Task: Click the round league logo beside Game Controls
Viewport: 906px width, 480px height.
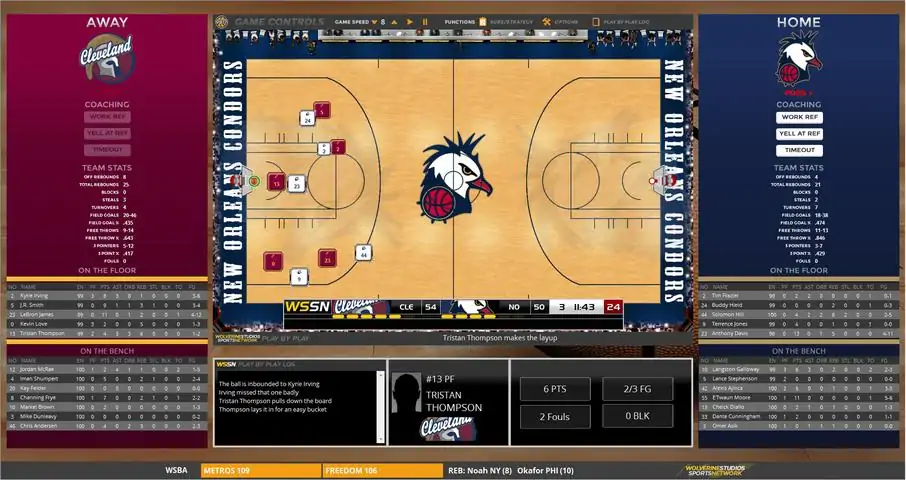Action: [221, 22]
